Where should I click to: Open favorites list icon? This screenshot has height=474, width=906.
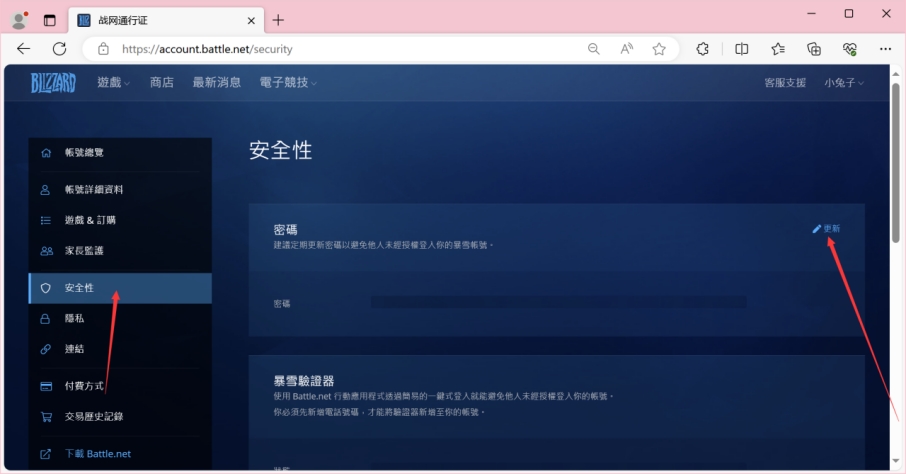[778, 49]
